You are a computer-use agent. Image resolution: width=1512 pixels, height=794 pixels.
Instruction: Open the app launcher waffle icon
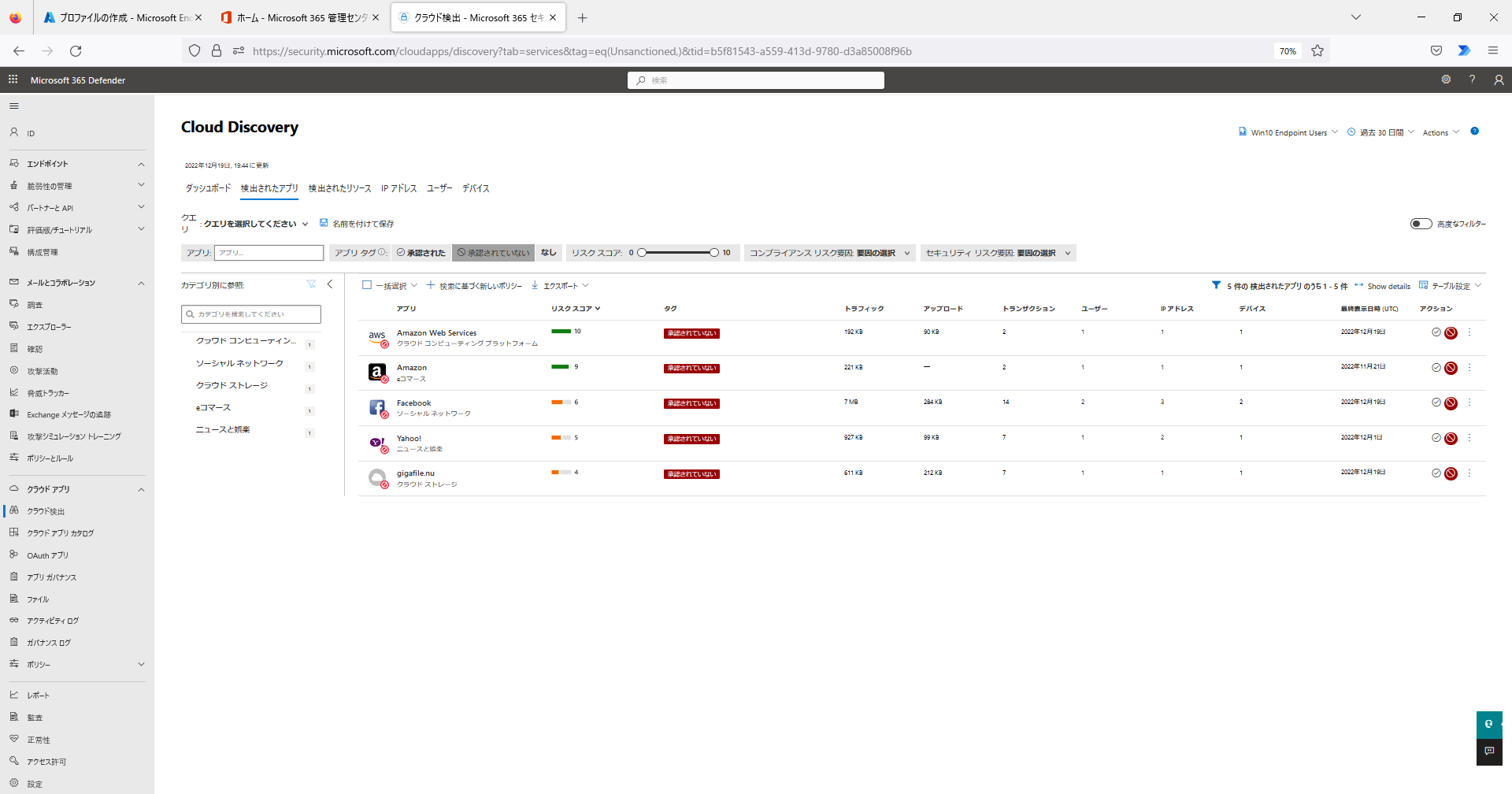tap(13, 80)
